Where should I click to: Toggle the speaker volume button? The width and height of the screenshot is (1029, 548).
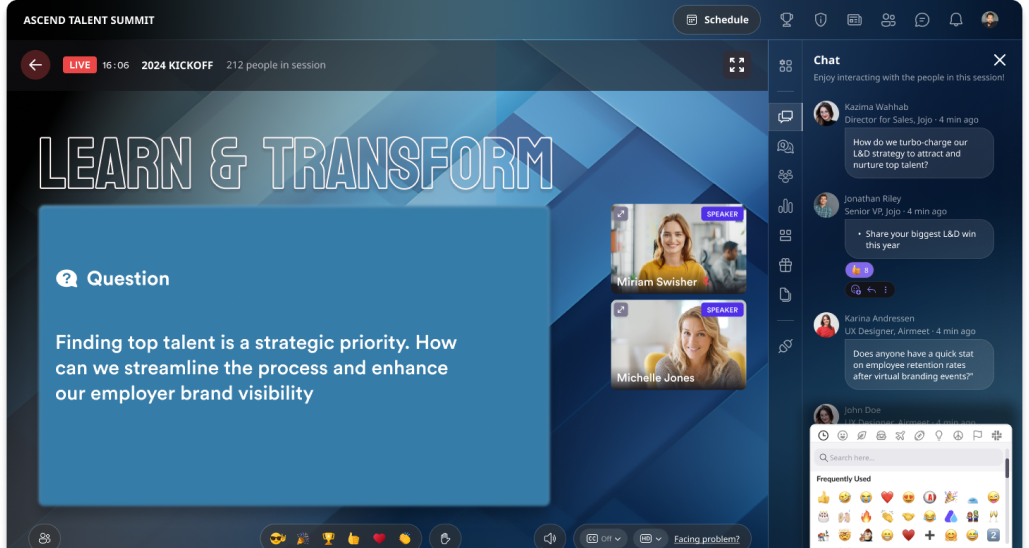click(550, 538)
